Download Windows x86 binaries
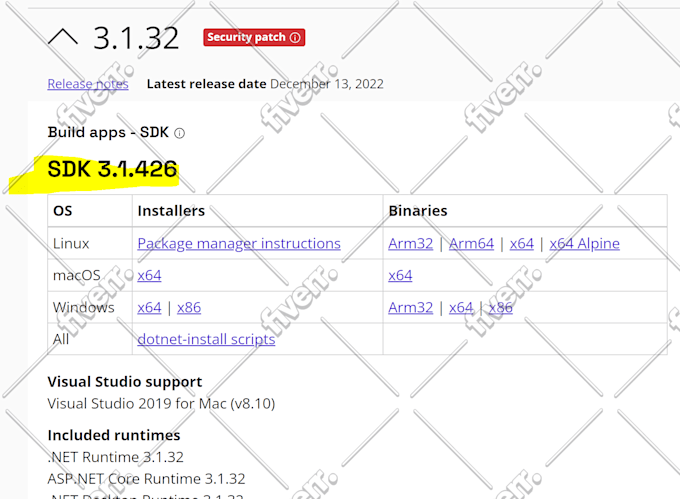Image resolution: width=680 pixels, height=499 pixels. tap(500, 307)
